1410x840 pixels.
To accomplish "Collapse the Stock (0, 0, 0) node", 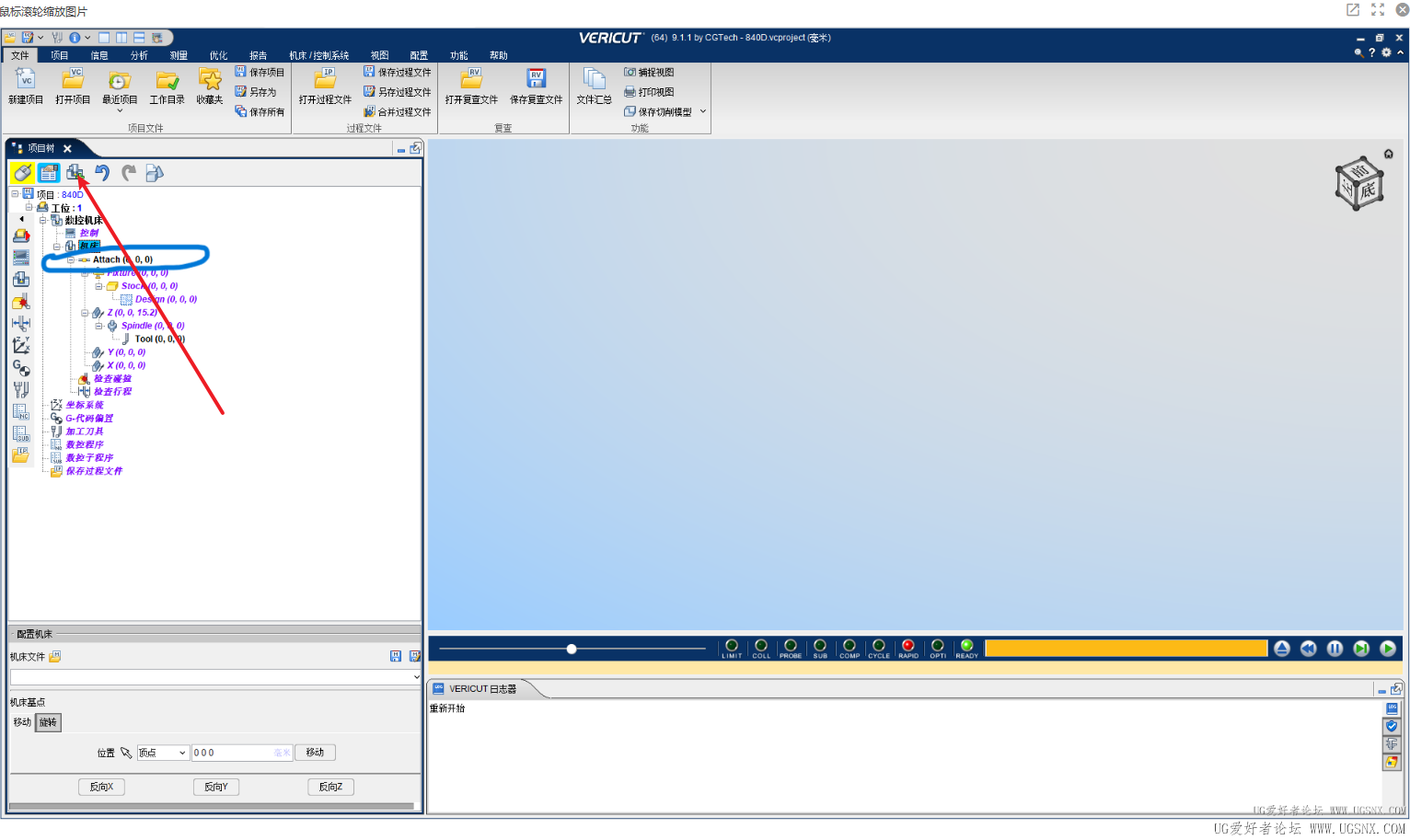I will coord(98,286).
